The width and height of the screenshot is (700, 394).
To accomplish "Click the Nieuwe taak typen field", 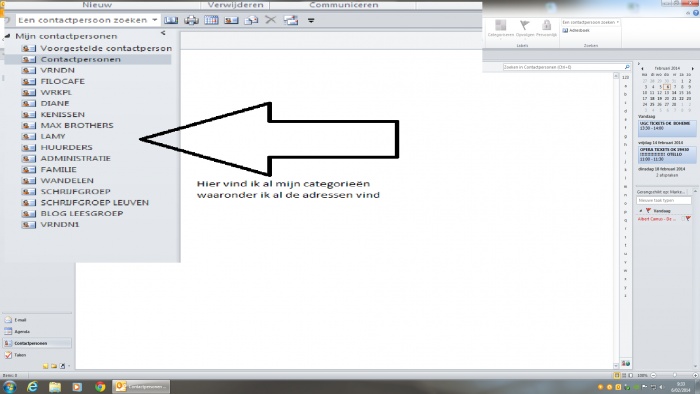I will pyautogui.click(x=663, y=200).
